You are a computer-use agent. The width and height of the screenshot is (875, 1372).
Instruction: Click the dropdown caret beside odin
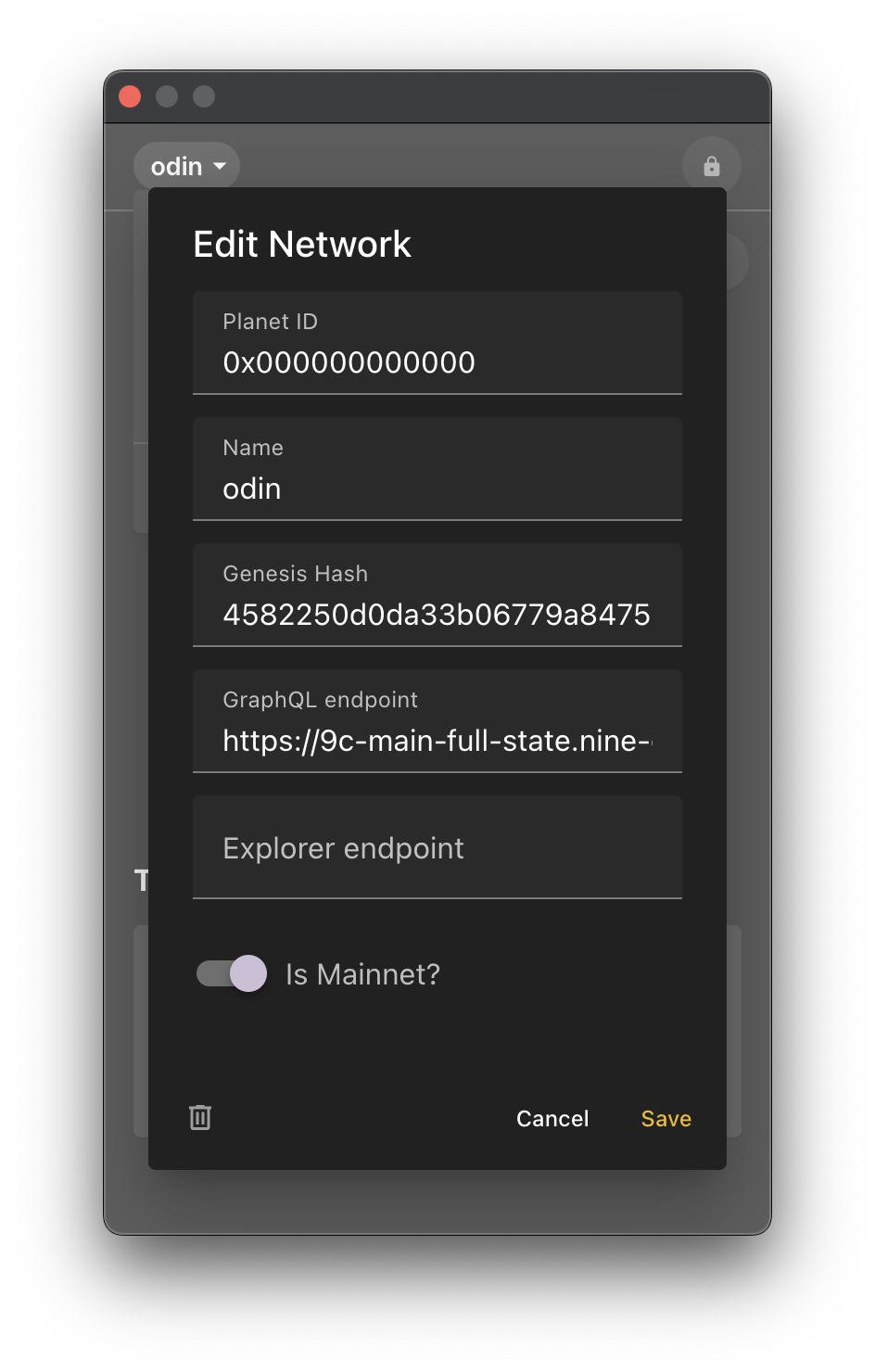220,167
